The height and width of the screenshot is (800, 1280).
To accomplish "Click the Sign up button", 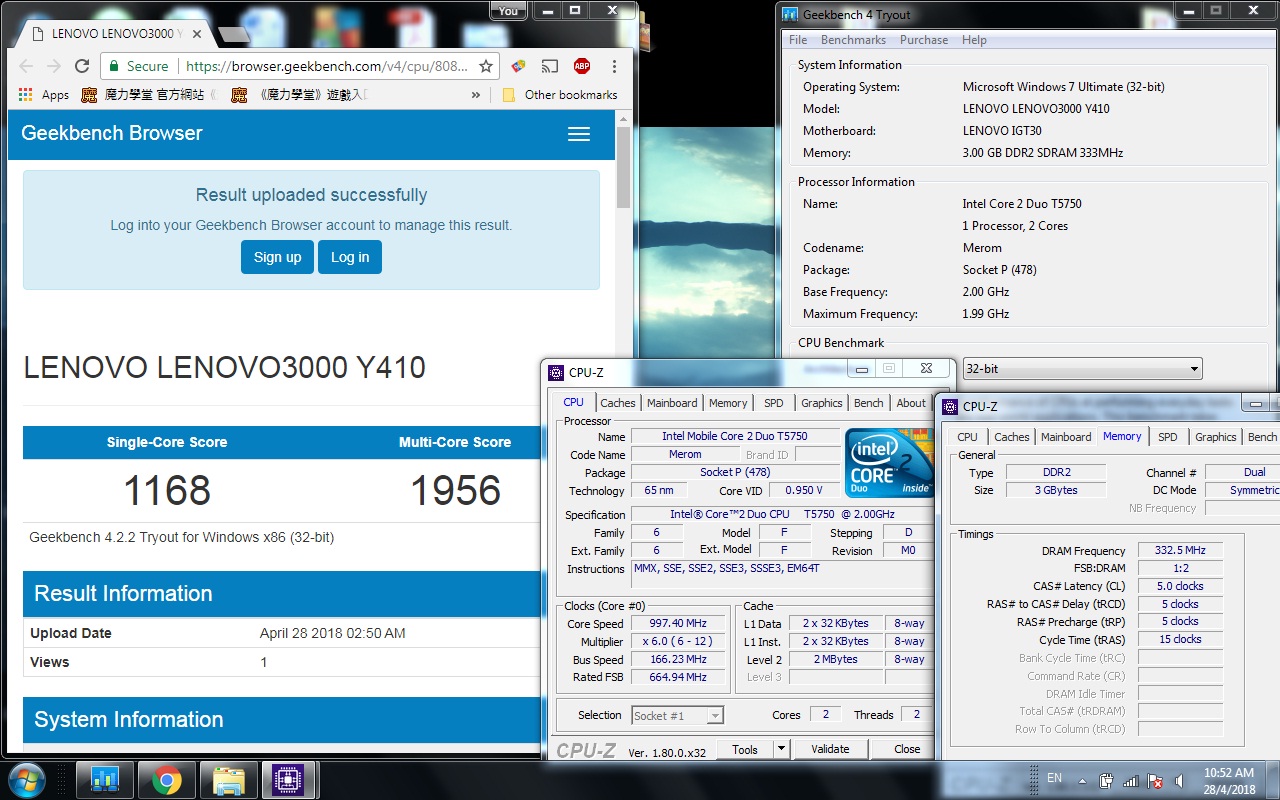I will [277, 257].
